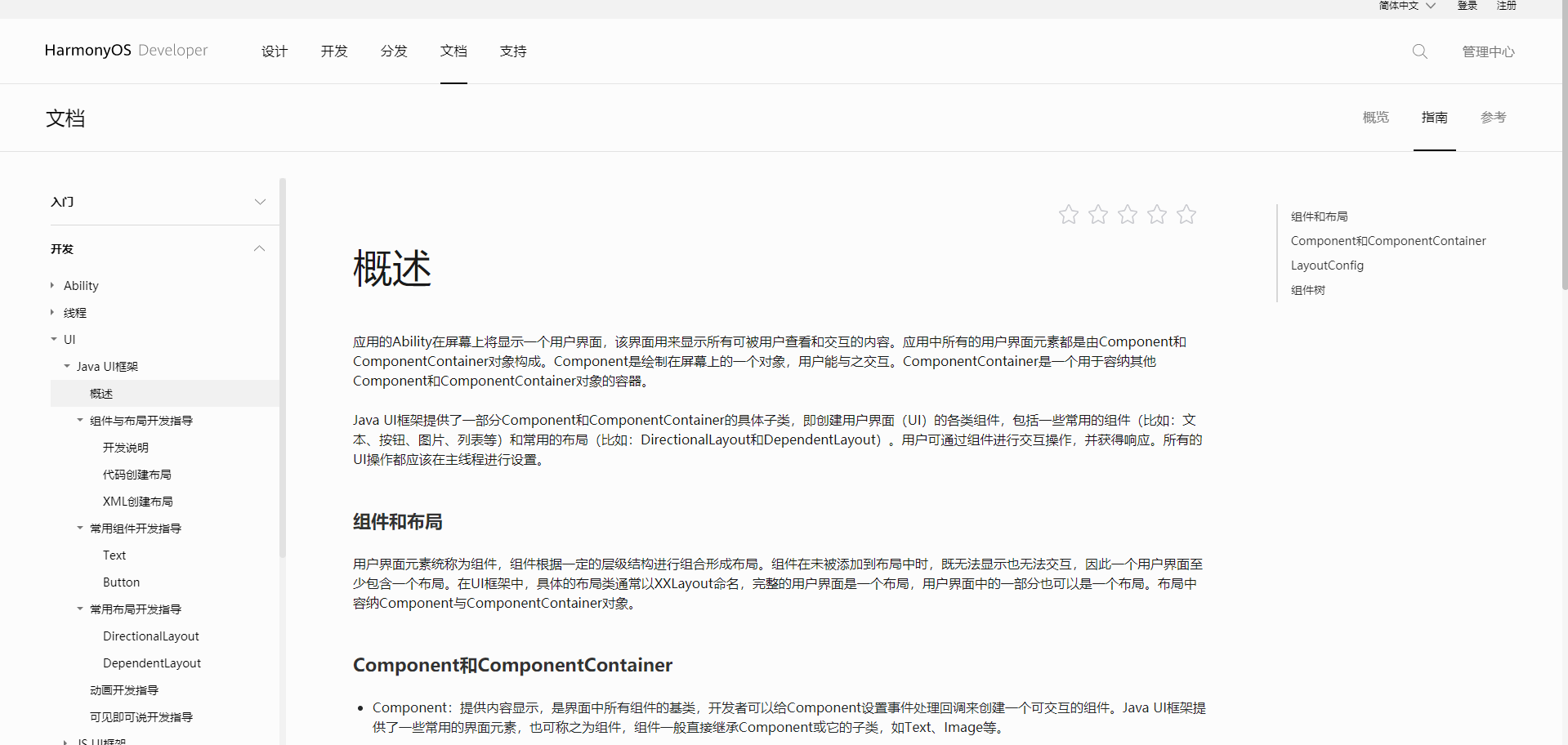Open DirectionalLayout in the sidebar
Image resolution: width=1568 pixels, height=745 pixels.
pos(151,636)
